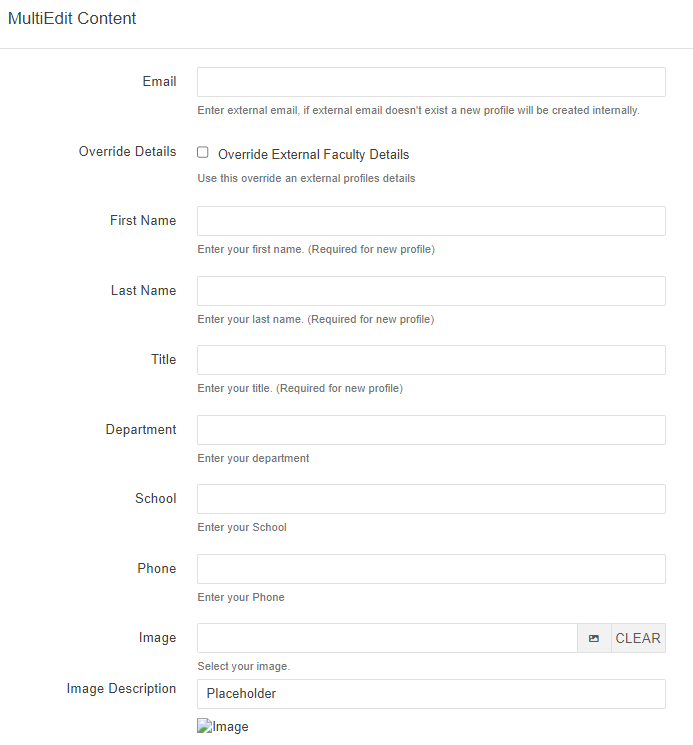
Task: Click the 'Select your image.' hint text
Action: pos(244,666)
